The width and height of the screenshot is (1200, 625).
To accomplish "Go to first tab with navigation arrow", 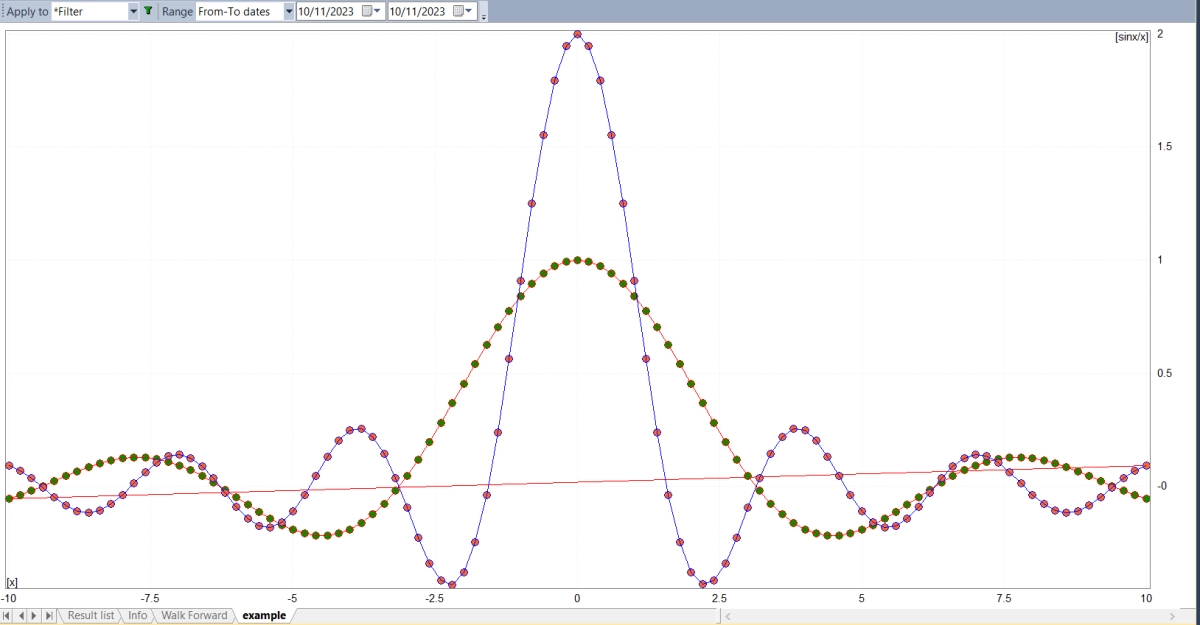I will click(8, 615).
